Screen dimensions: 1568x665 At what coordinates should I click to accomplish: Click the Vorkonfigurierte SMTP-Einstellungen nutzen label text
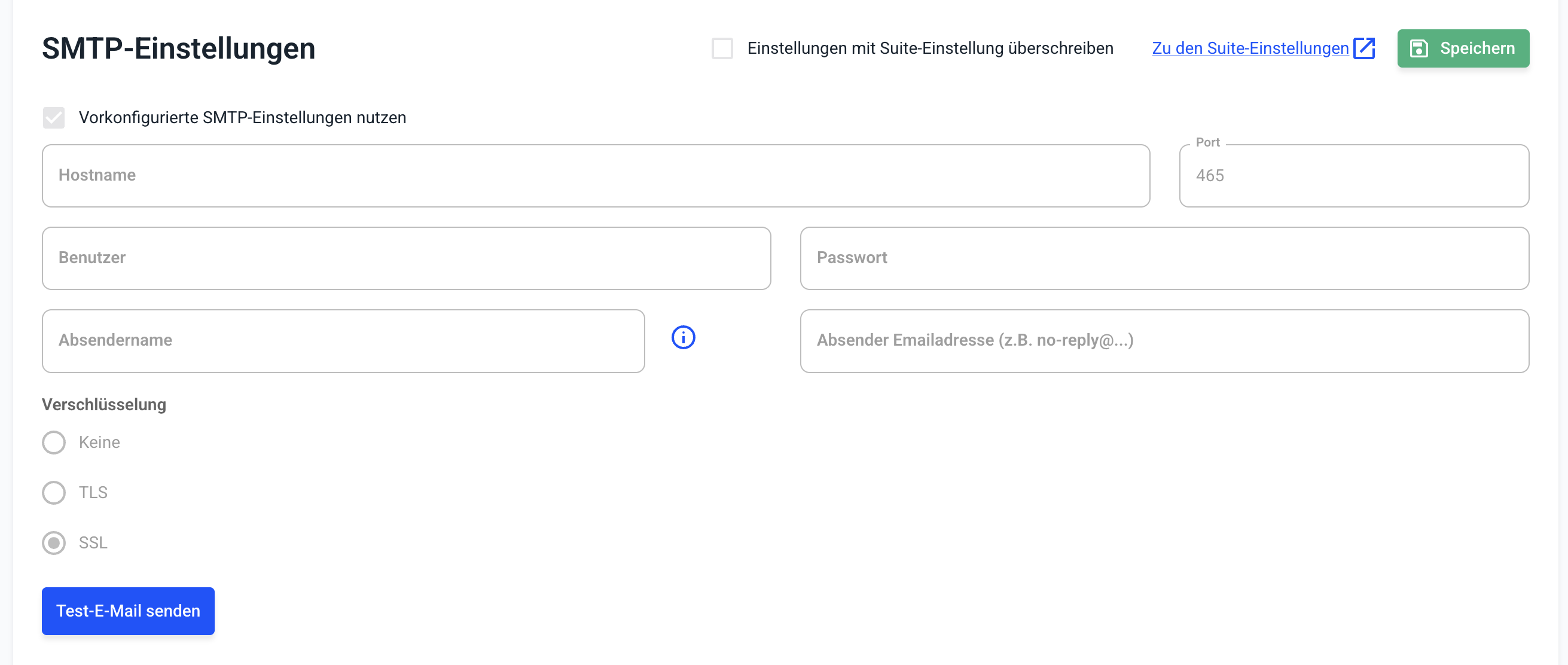coord(242,118)
